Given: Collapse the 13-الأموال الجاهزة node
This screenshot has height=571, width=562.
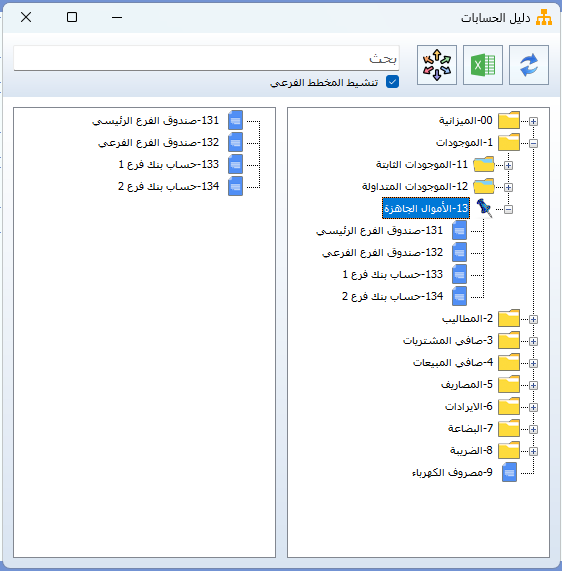Looking at the screenshot, I should [508, 209].
